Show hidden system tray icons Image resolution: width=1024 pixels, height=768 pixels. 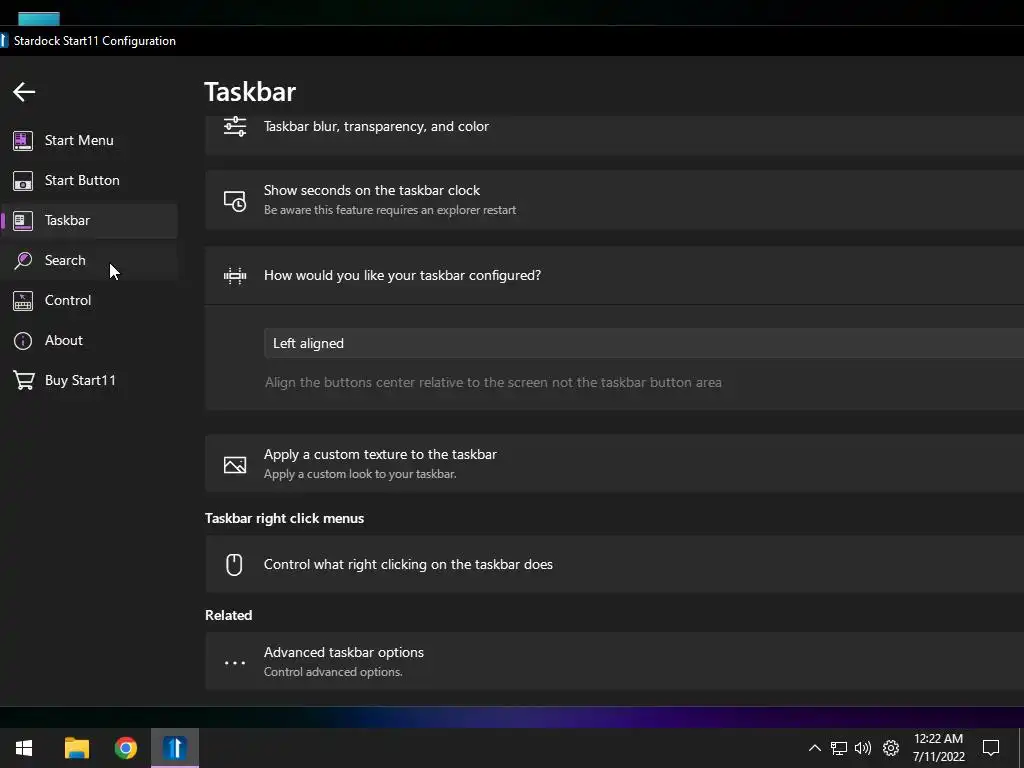coord(814,748)
